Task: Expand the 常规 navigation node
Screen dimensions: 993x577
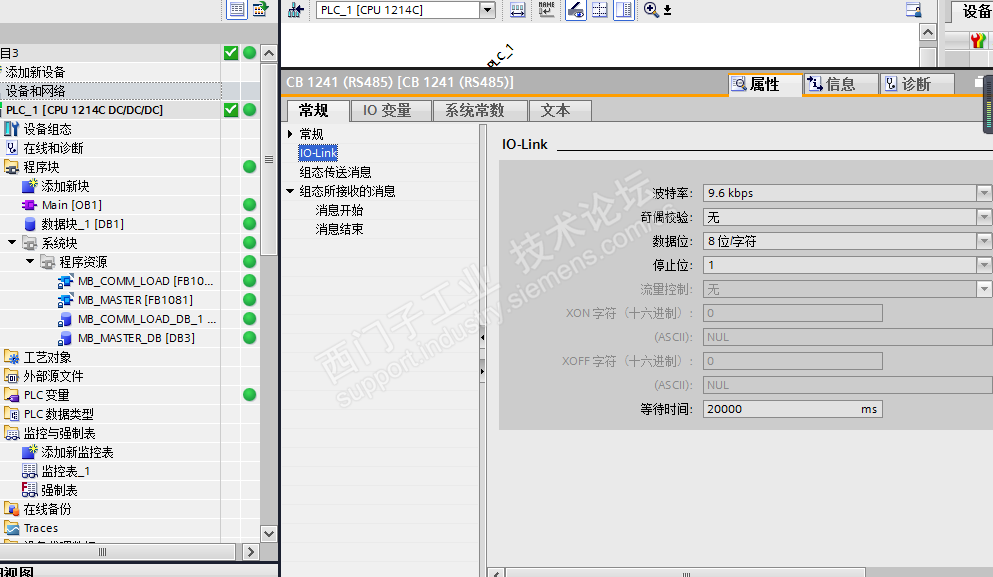Action: [290, 134]
